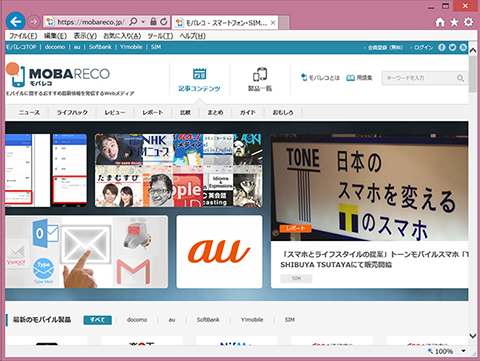Open the 用語集 glossary link
Viewport: 480px width, 361px height.
359,78
